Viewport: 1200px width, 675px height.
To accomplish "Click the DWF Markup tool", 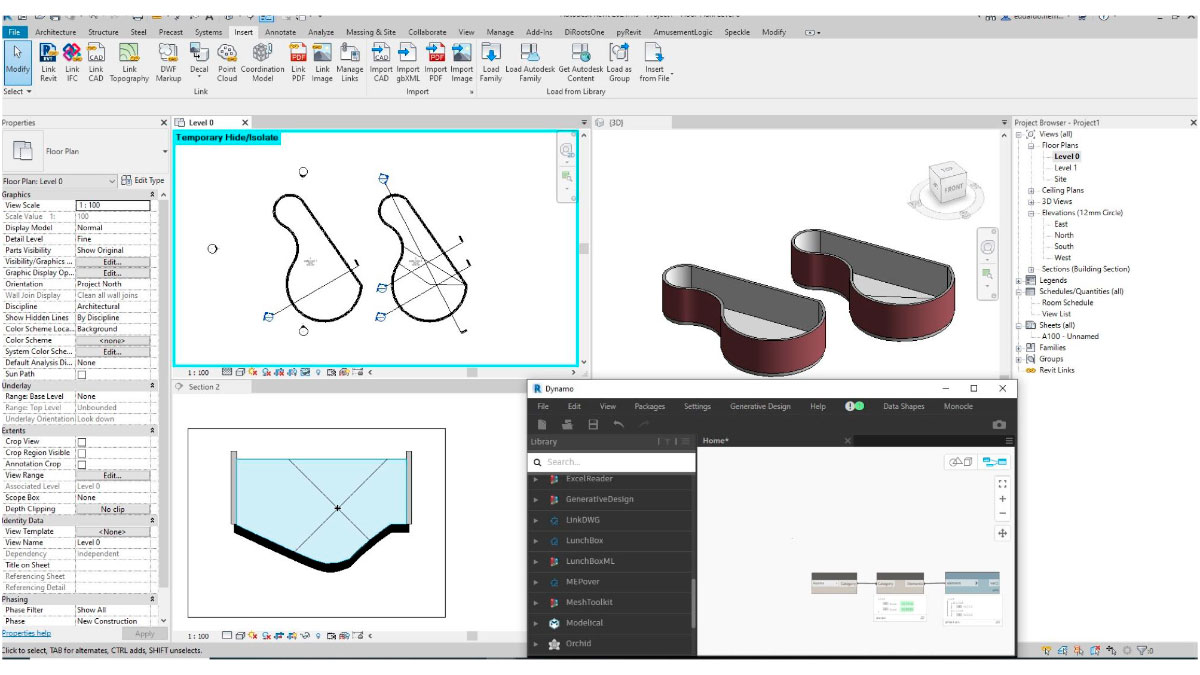I will [169, 61].
